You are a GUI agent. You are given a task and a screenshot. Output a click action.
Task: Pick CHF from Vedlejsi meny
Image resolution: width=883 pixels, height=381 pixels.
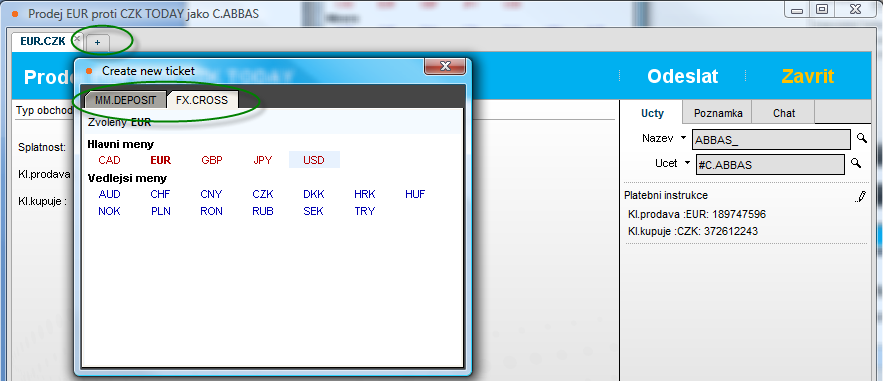(160, 194)
